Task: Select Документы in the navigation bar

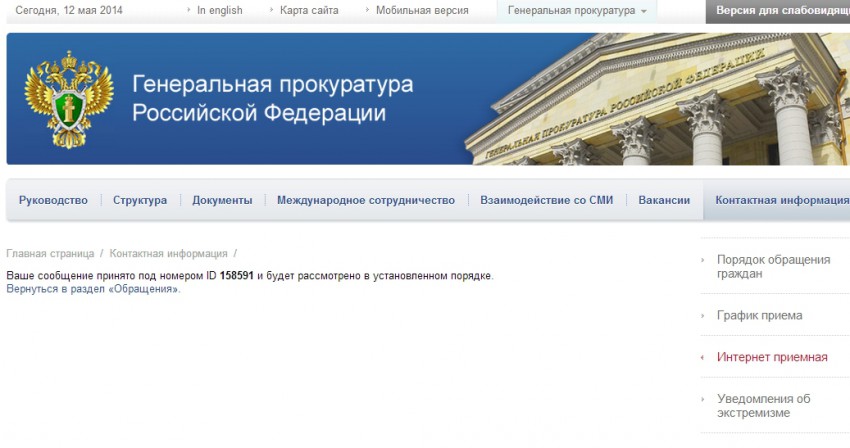Action: click(x=222, y=200)
